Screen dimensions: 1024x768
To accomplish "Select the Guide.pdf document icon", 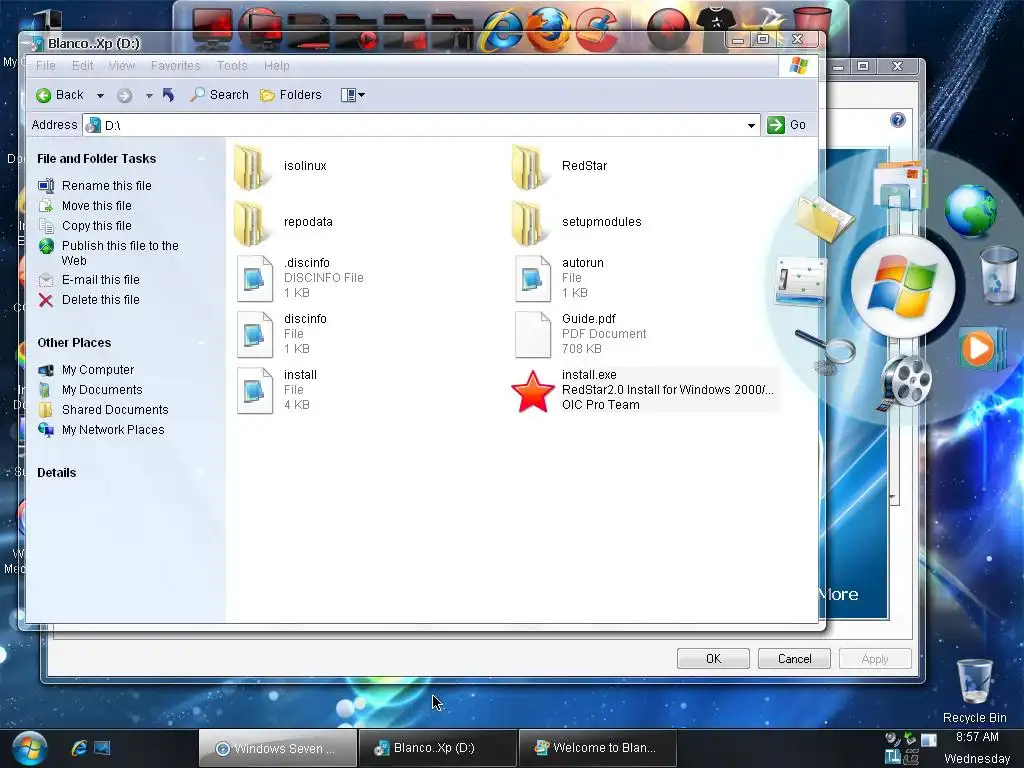I will 533,335.
